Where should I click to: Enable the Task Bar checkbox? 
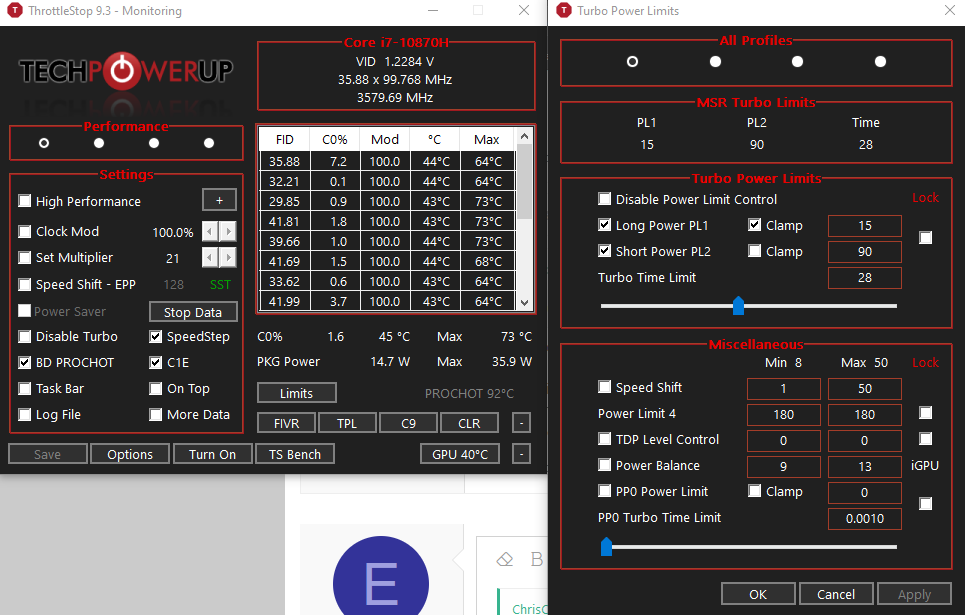[25, 388]
